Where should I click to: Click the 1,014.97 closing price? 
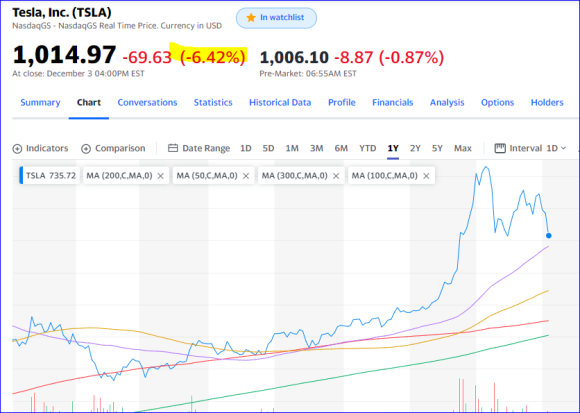pos(64,55)
